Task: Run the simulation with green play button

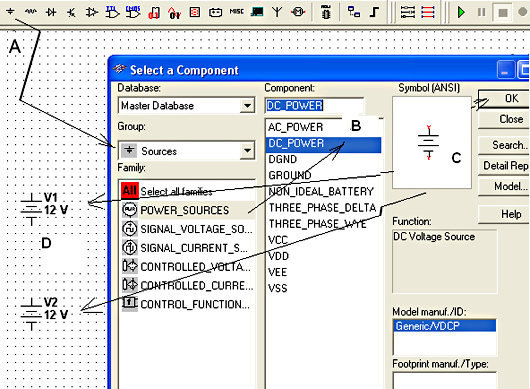Action: pyautogui.click(x=461, y=13)
